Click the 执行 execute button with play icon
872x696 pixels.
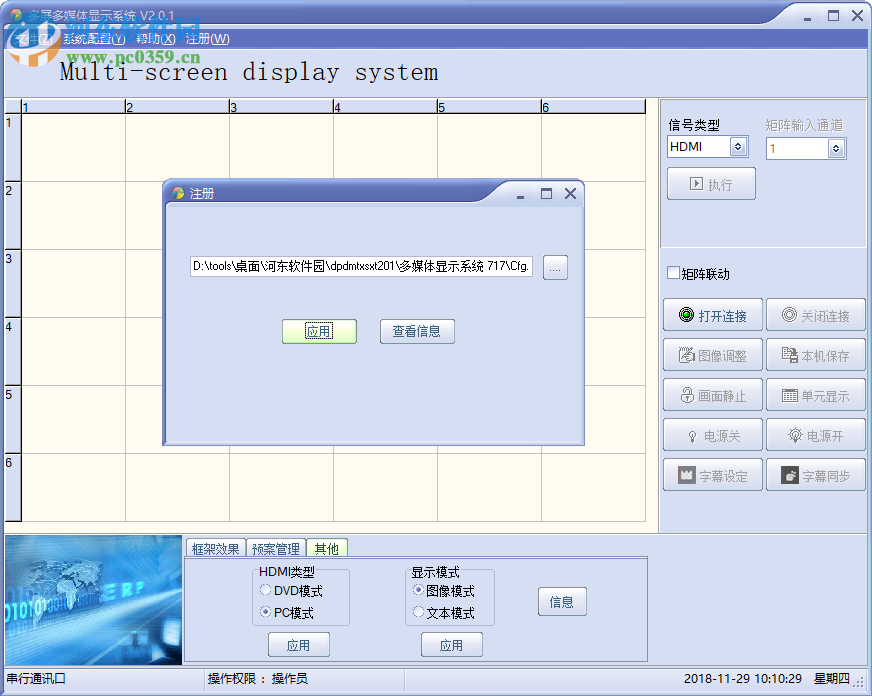(x=711, y=183)
